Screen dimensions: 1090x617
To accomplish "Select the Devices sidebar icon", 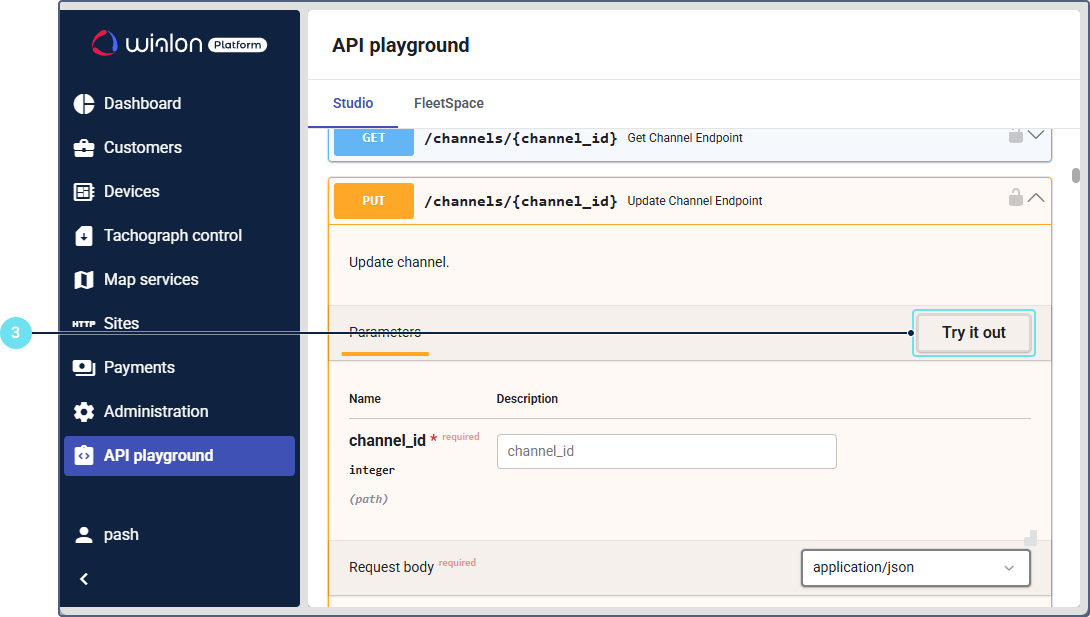I will pyautogui.click(x=84, y=192).
